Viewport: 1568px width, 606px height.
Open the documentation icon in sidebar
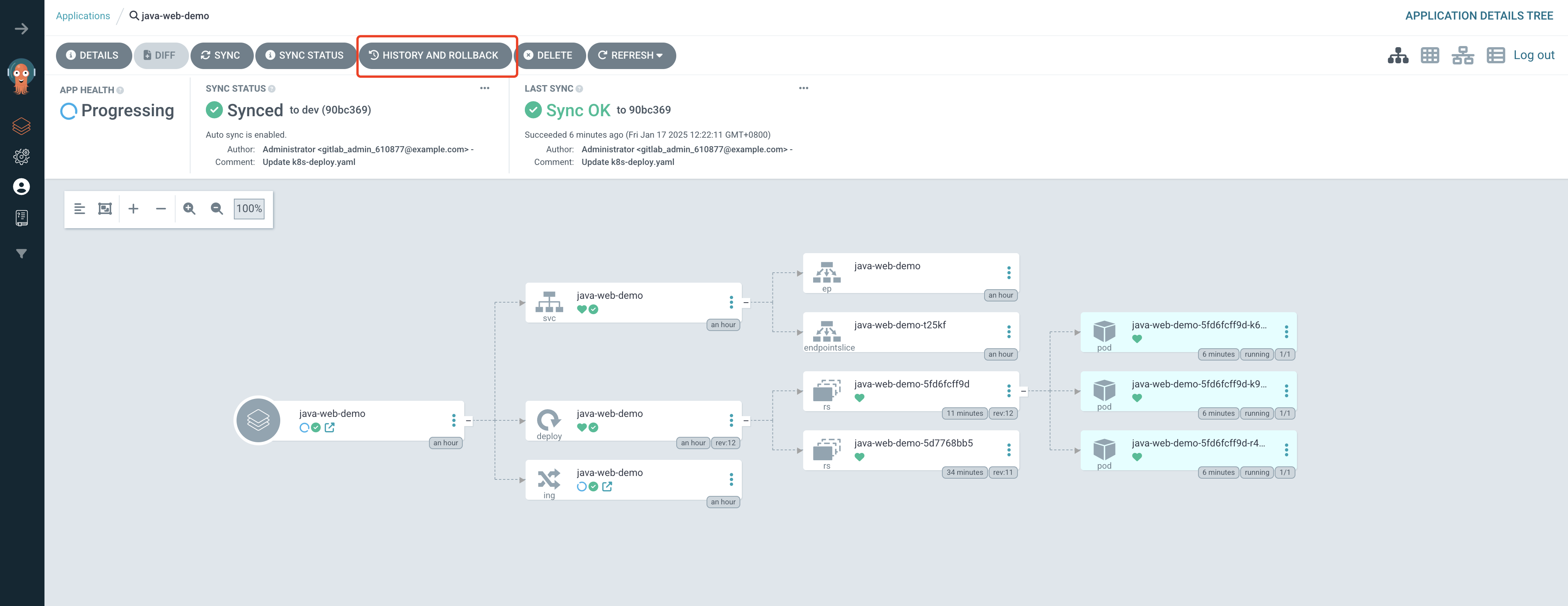21,217
